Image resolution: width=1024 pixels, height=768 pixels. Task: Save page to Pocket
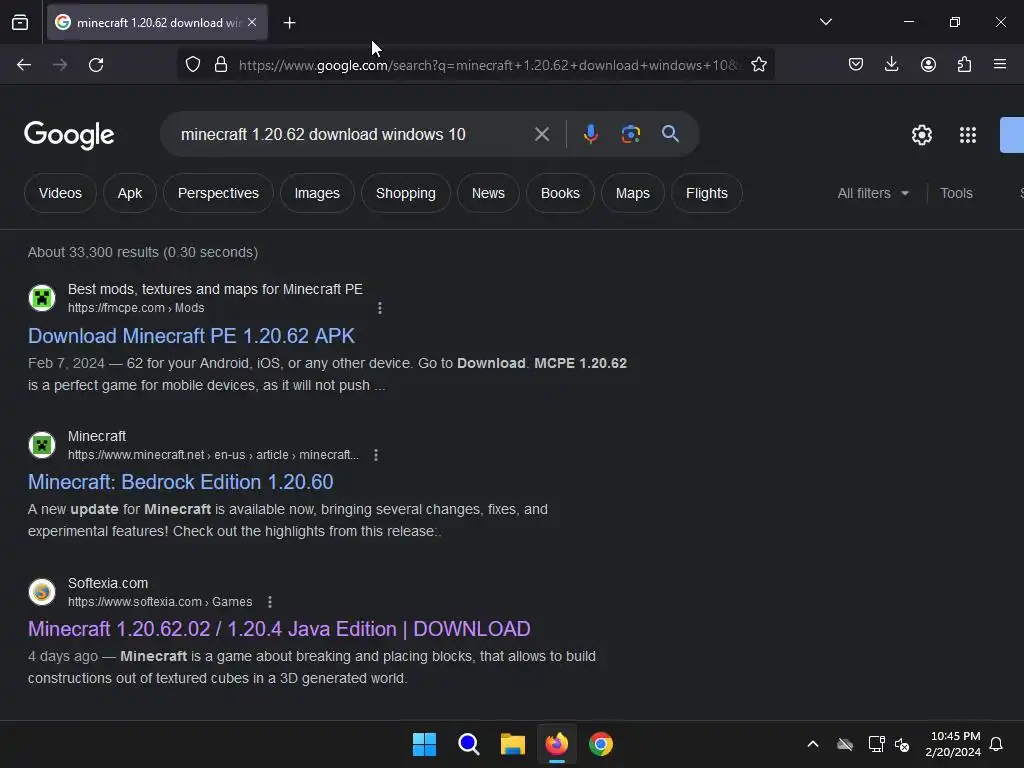(856, 65)
